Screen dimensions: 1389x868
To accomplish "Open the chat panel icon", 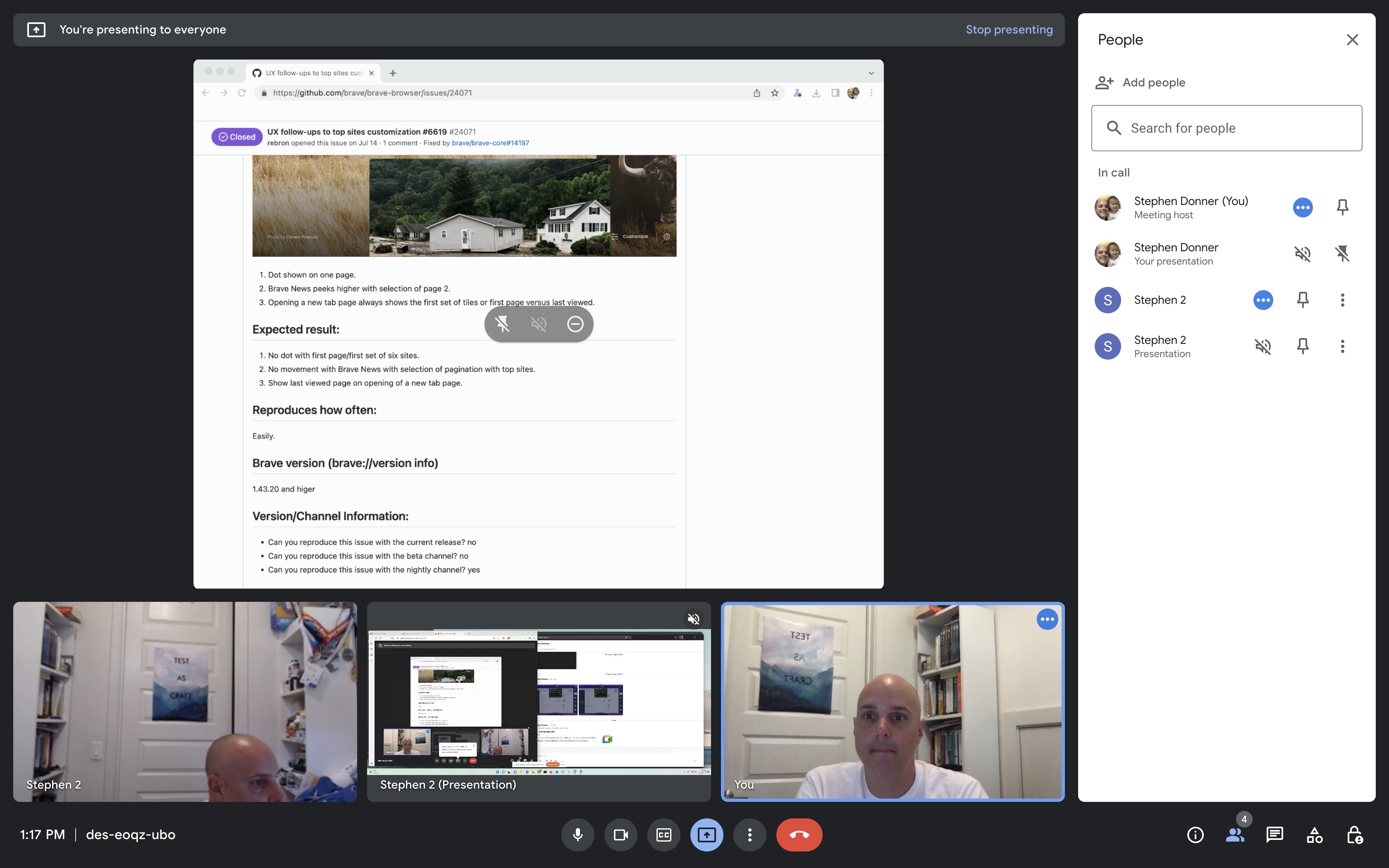I will (x=1274, y=835).
